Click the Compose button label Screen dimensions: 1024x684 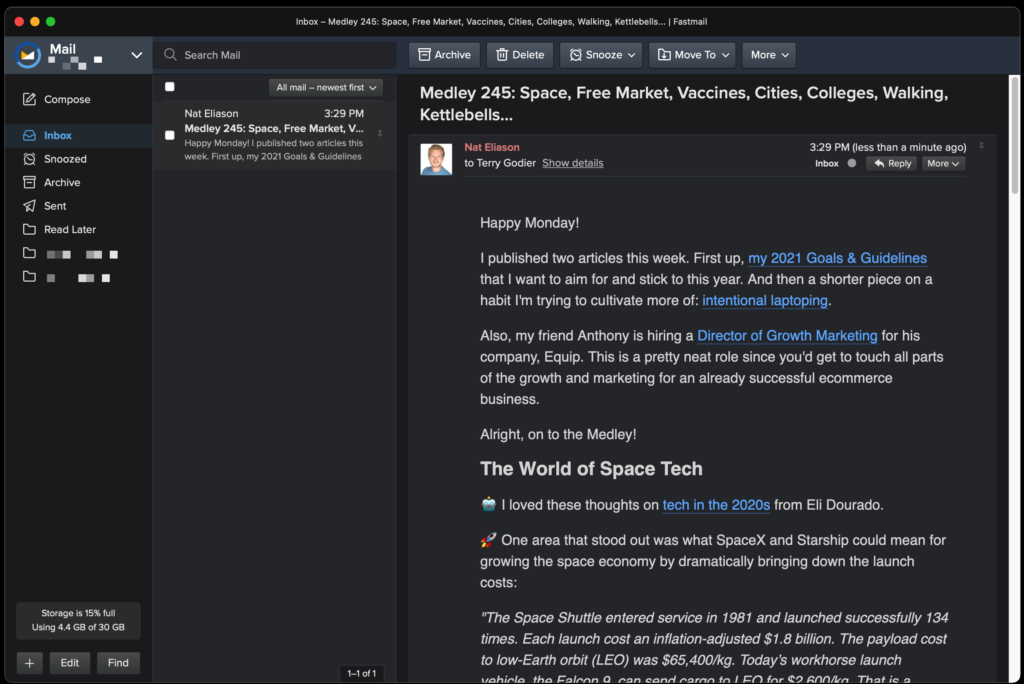tap(67, 99)
